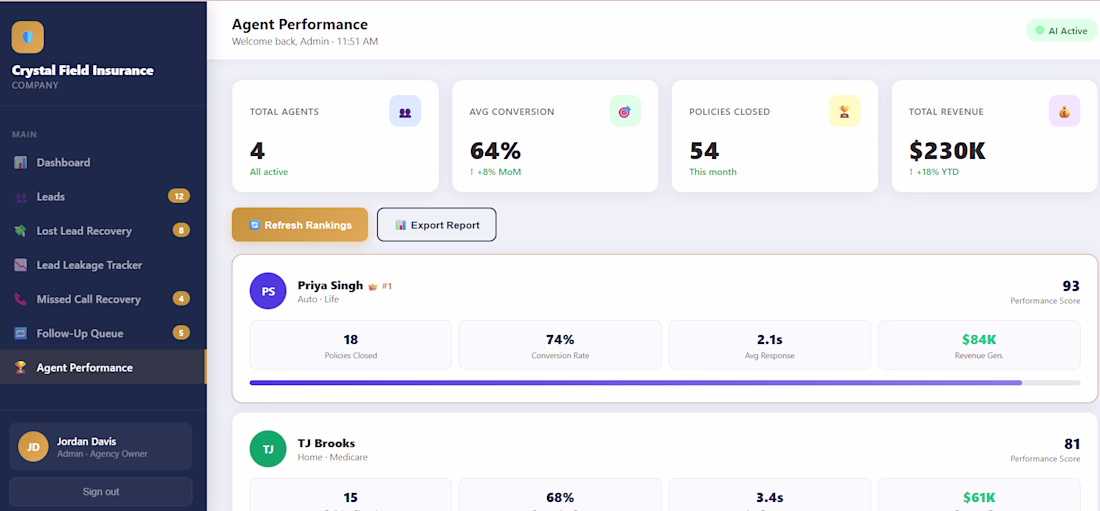Viewport: 1100px width, 511px height.
Task: Click the Crystal Field Insurance shield logo
Action: (x=28, y=37)
